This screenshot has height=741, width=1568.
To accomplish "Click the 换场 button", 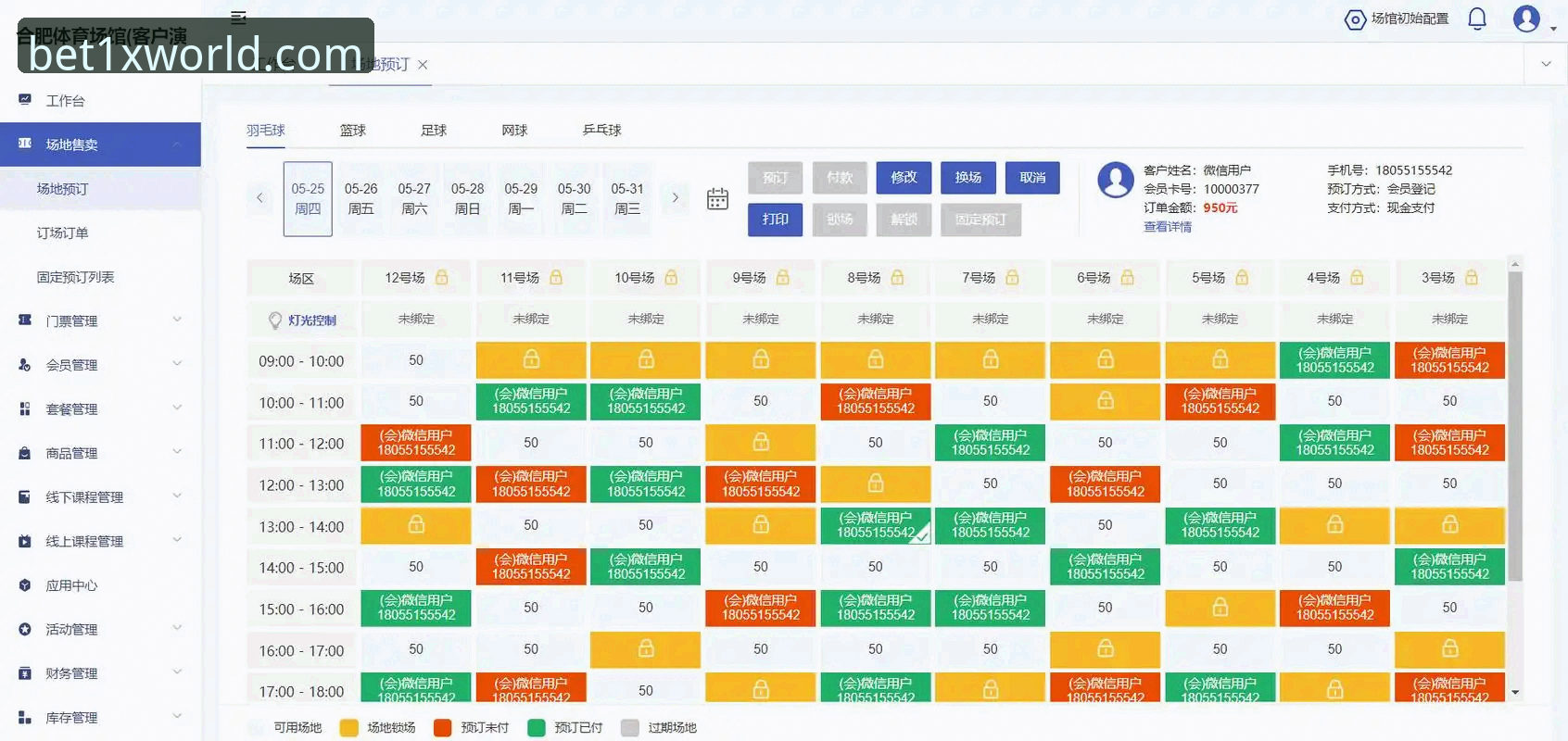I will point(968,178).
